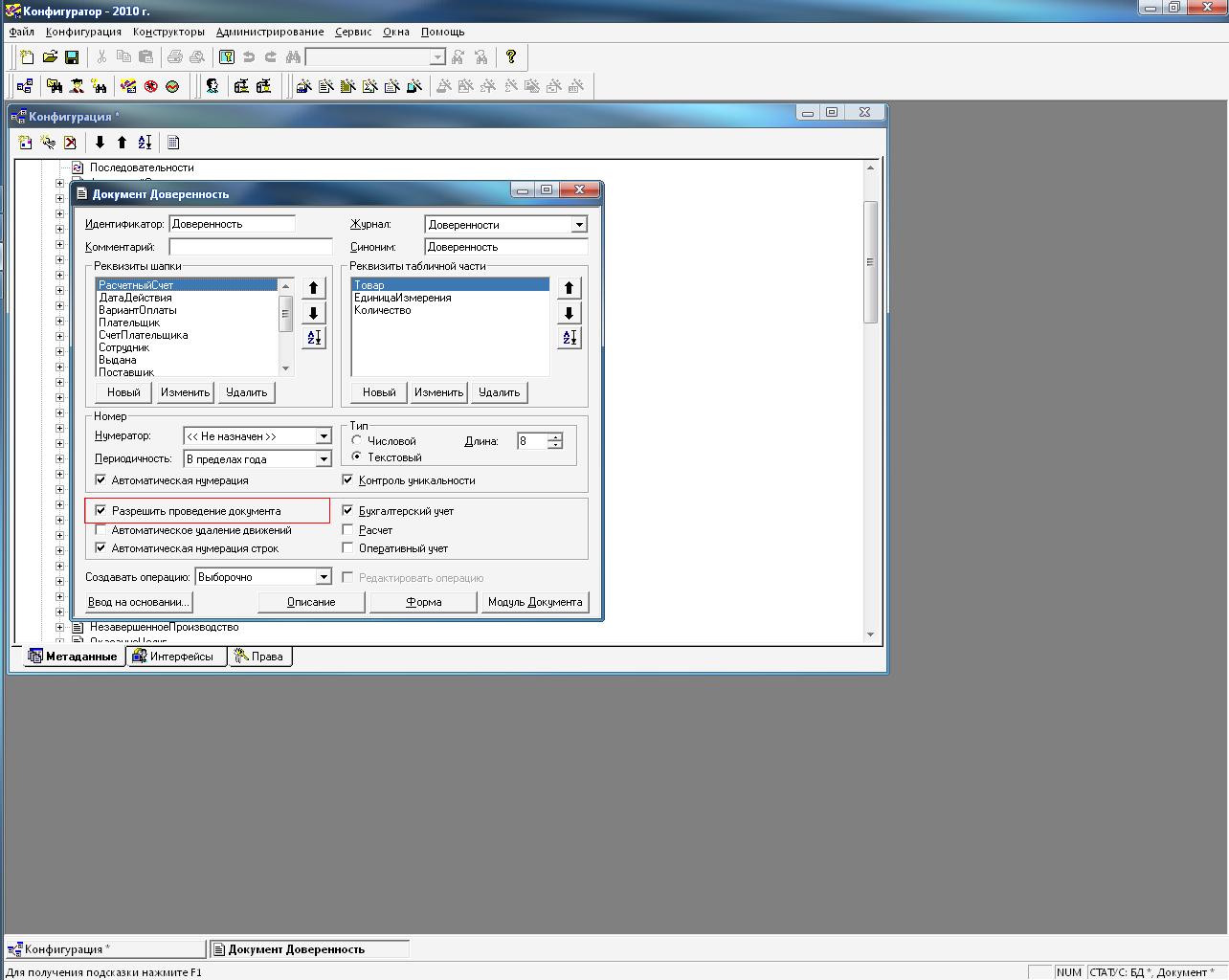Click the Конфигурация tree vertical scrollbar
The width and height of the screenshot is (1229, 980).
pyautogui.click(x=870, y=400)
